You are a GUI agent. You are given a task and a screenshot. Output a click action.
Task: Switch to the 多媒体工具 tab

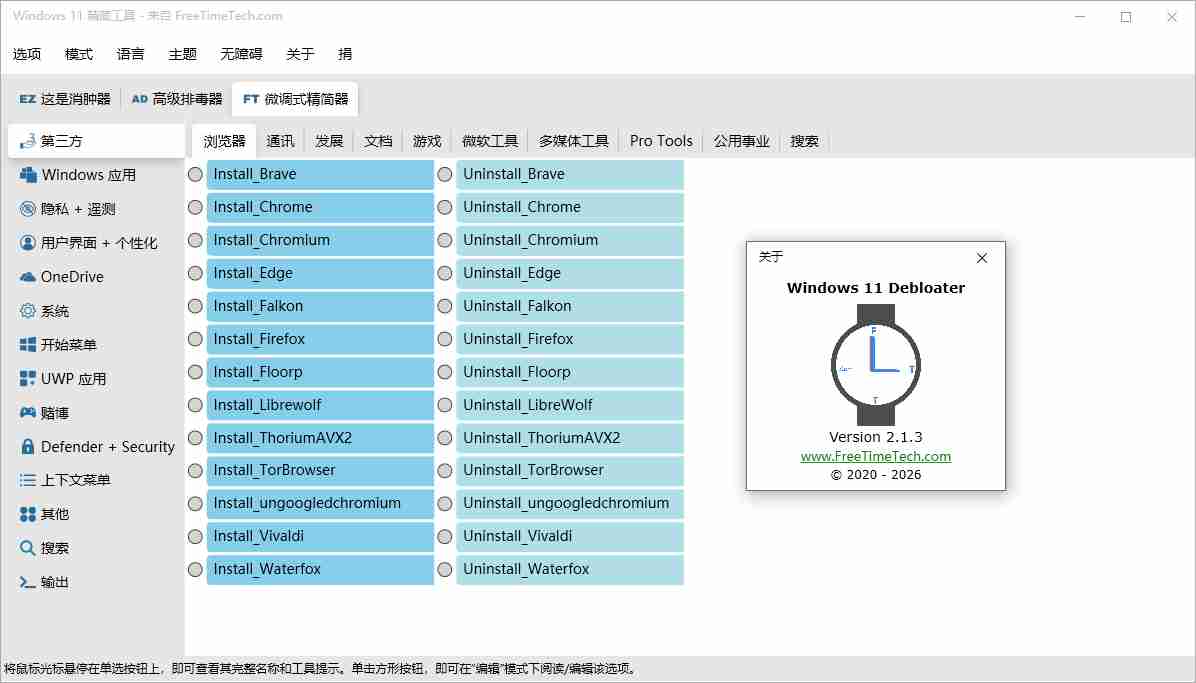click(x=574, y=141)
